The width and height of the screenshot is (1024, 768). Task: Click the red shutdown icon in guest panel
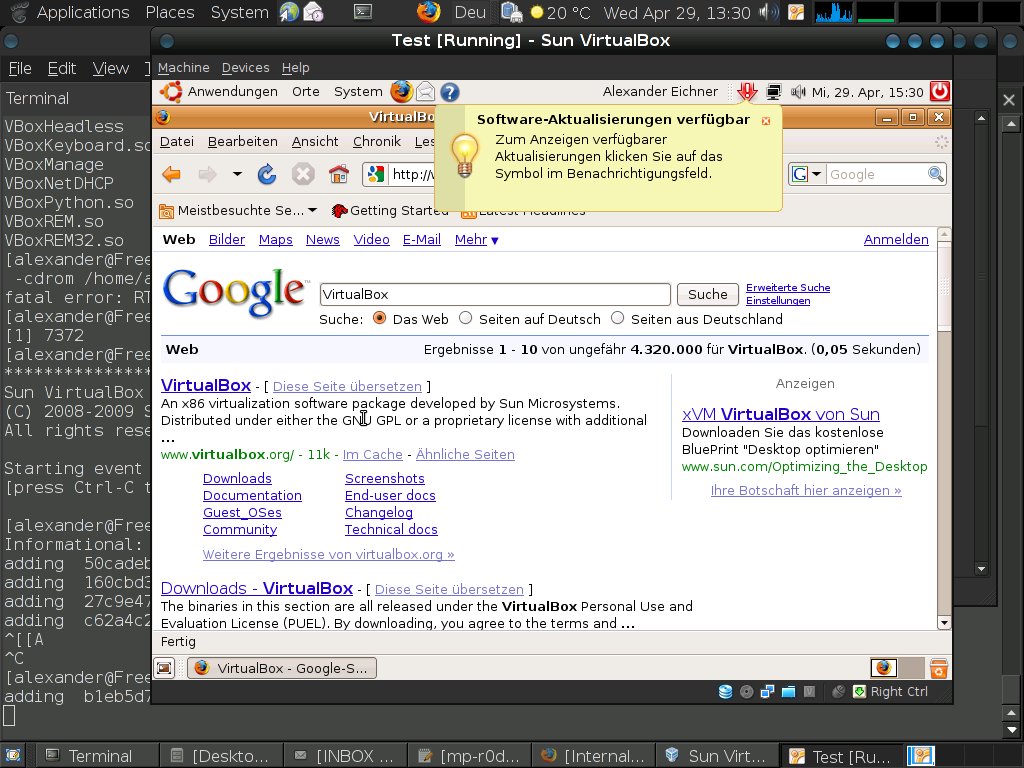[x=939, y=92]
